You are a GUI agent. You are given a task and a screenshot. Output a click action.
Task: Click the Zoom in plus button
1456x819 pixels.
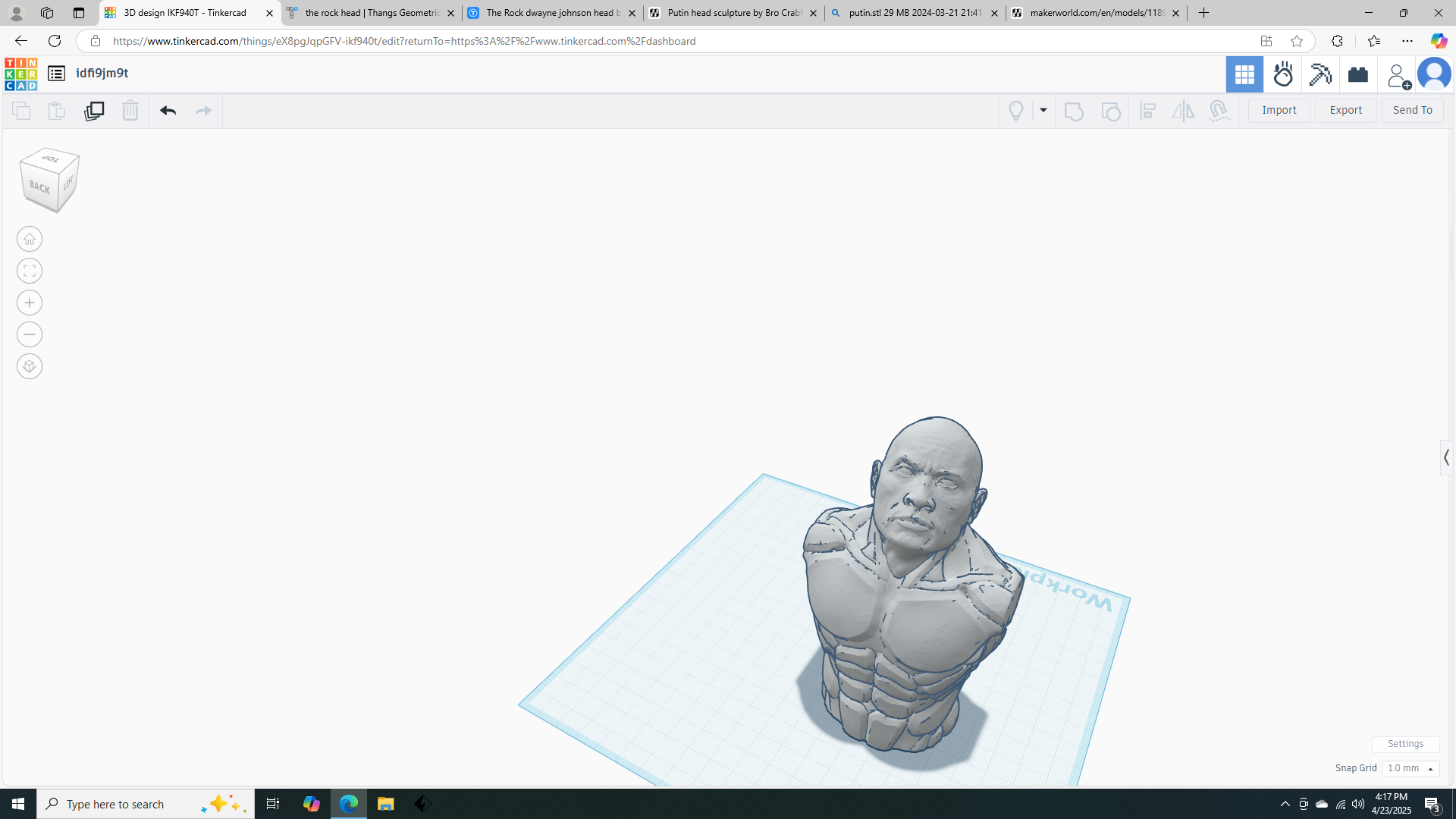30,303
